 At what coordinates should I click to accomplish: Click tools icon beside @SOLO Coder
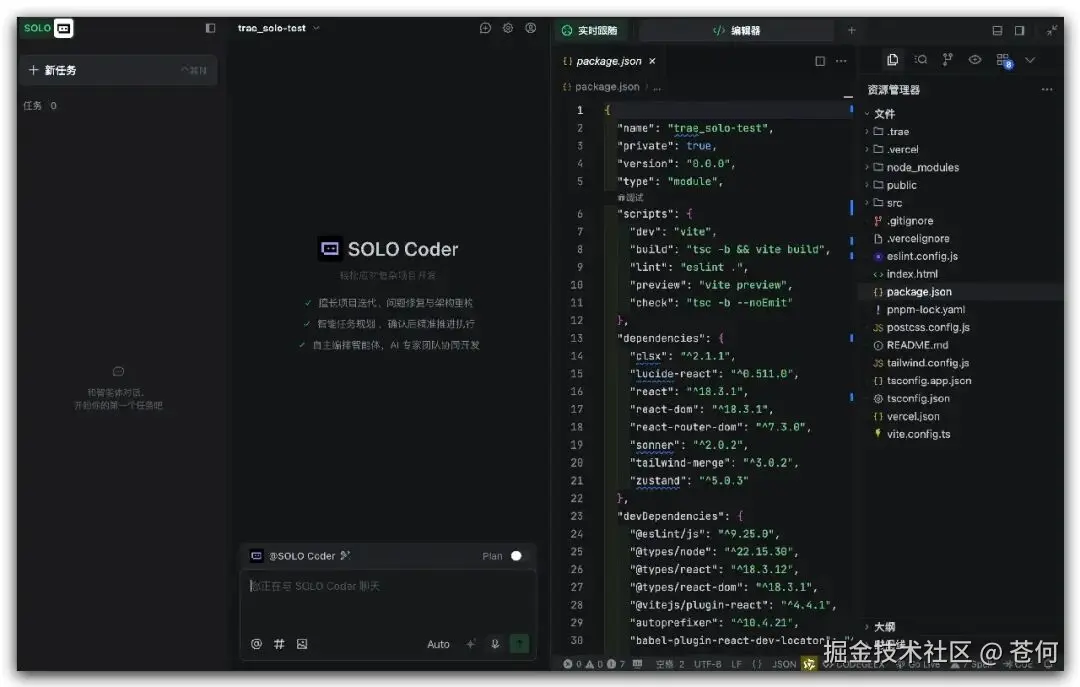(345, 555)
